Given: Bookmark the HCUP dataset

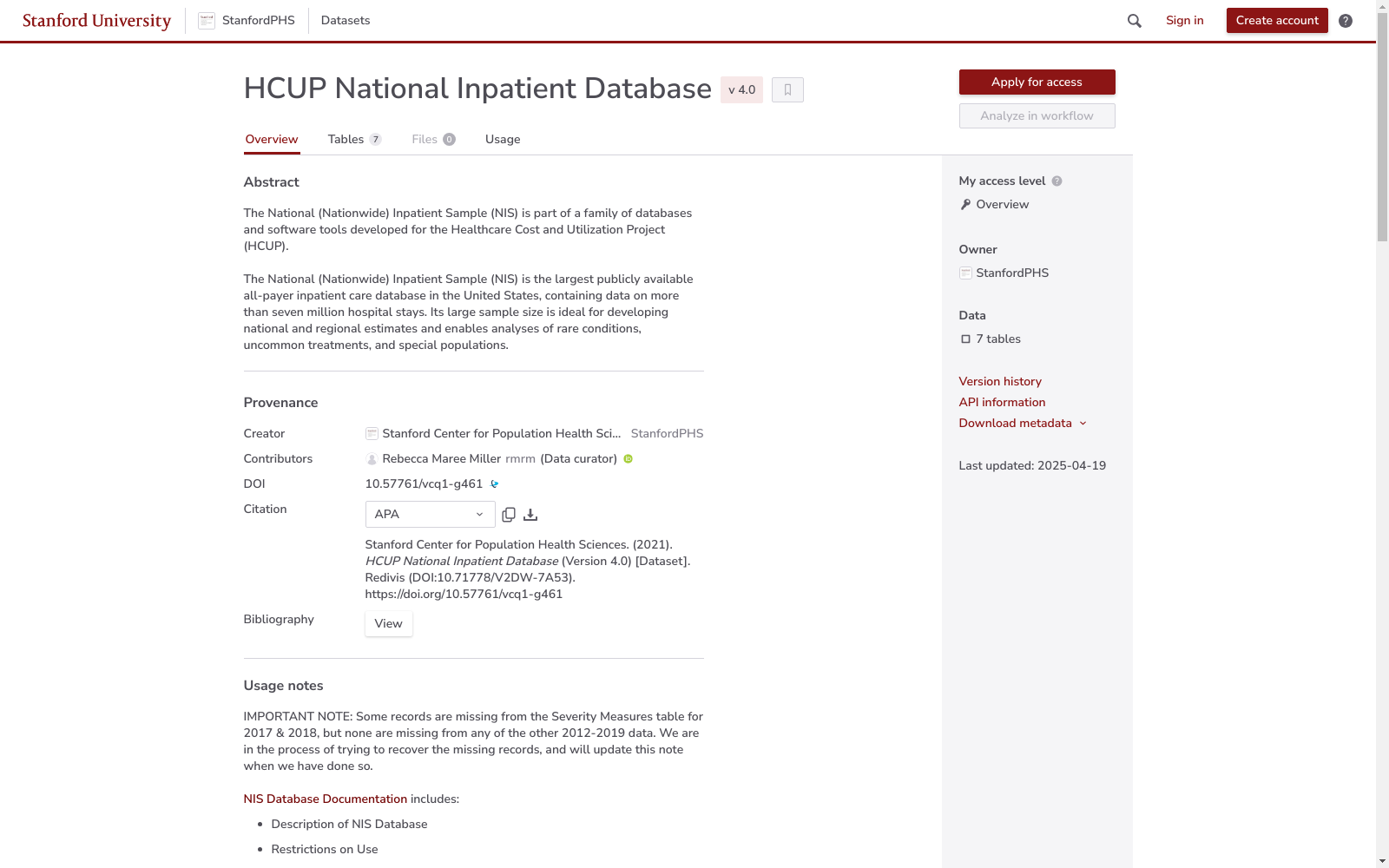Looking at the screenshot, I should [x=787, y=89].
